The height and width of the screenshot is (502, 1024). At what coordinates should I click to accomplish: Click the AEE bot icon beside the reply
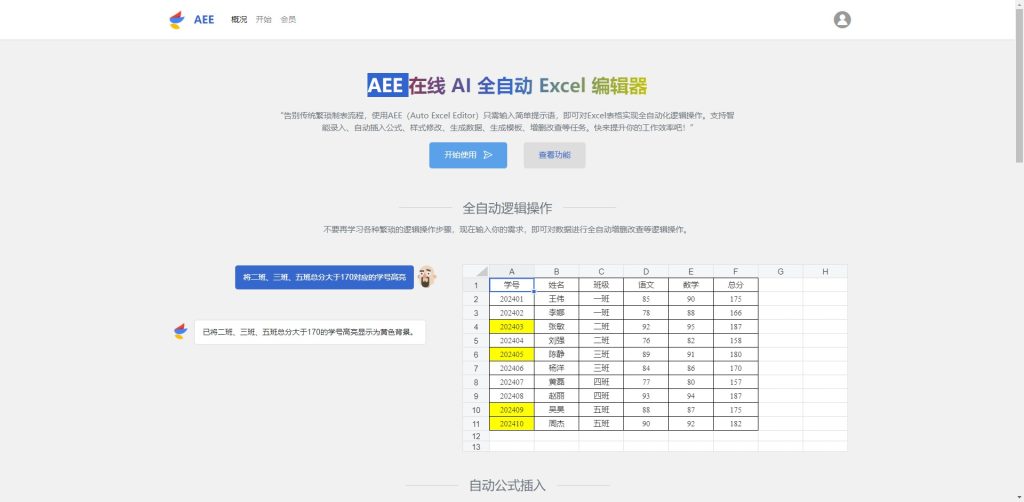tap(180, 331)
